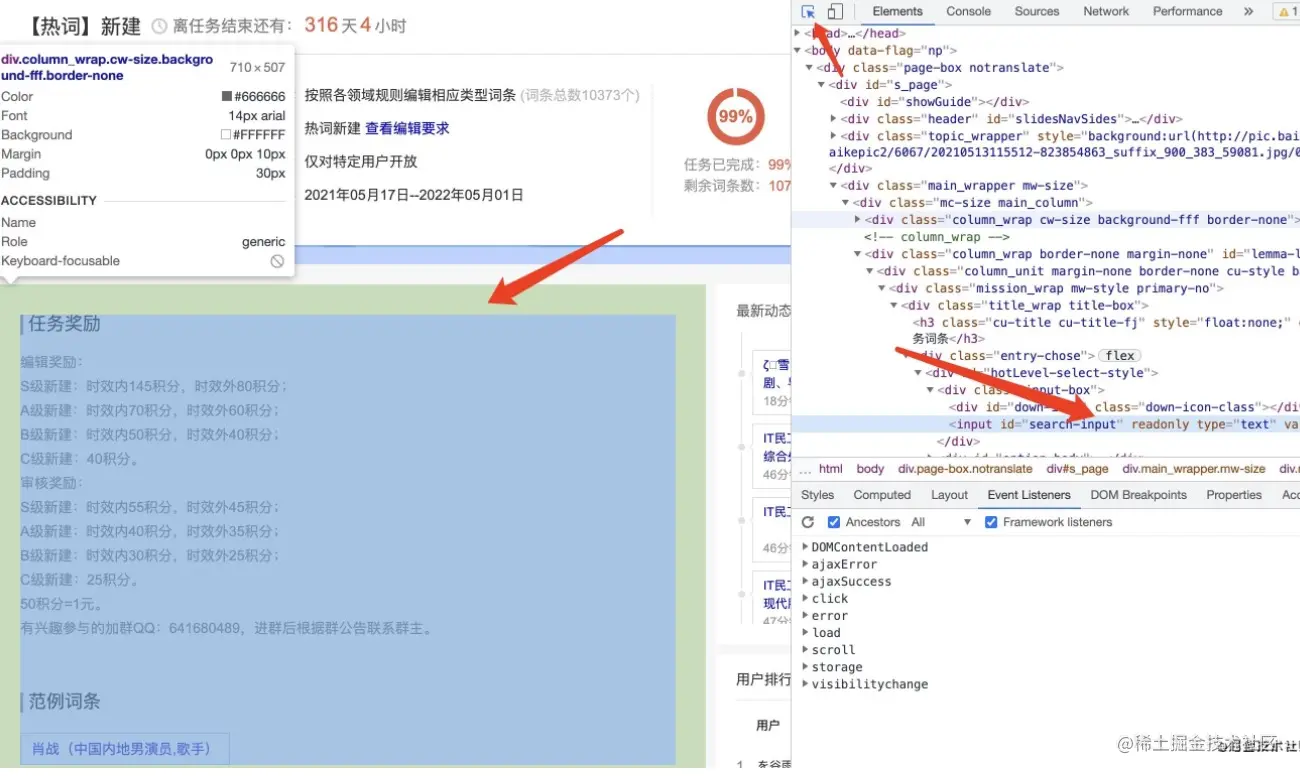
Task: Switch to the Styles pane
Action: [817, 495]
